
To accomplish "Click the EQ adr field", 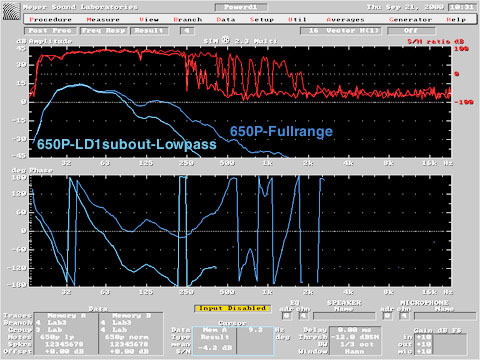I will click(x=286, y=315).
